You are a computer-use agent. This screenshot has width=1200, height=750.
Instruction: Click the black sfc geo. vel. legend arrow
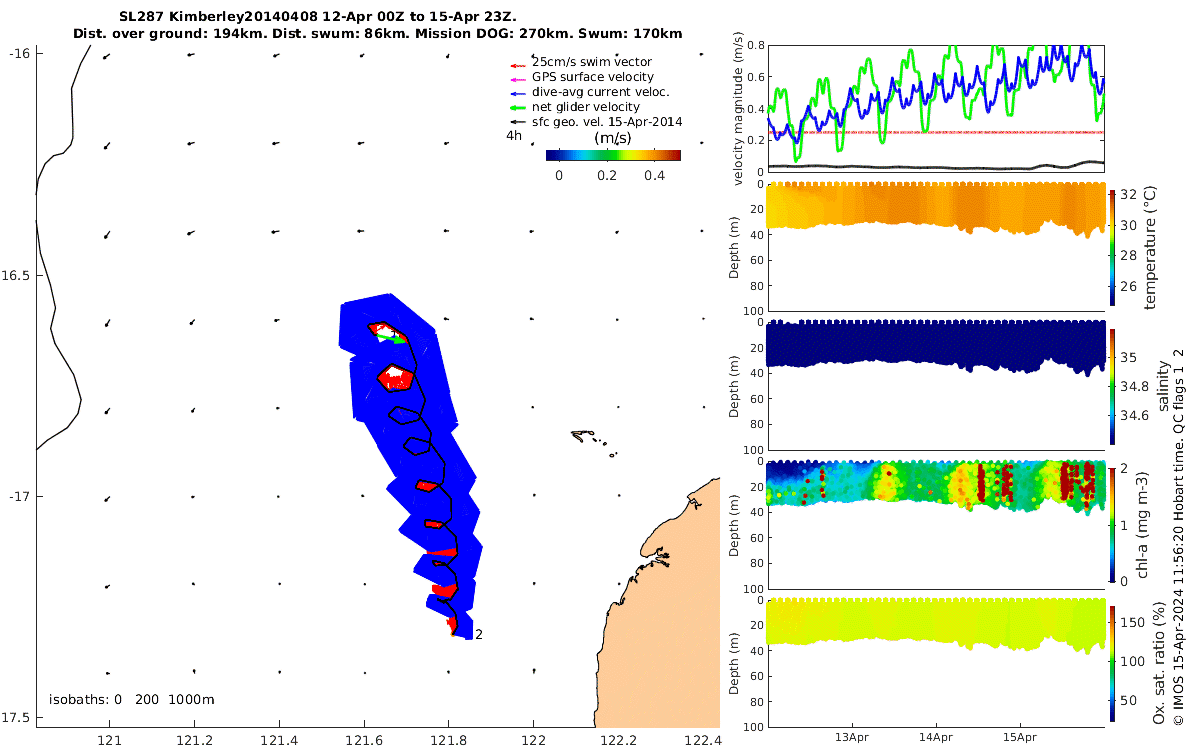(518, 122)
